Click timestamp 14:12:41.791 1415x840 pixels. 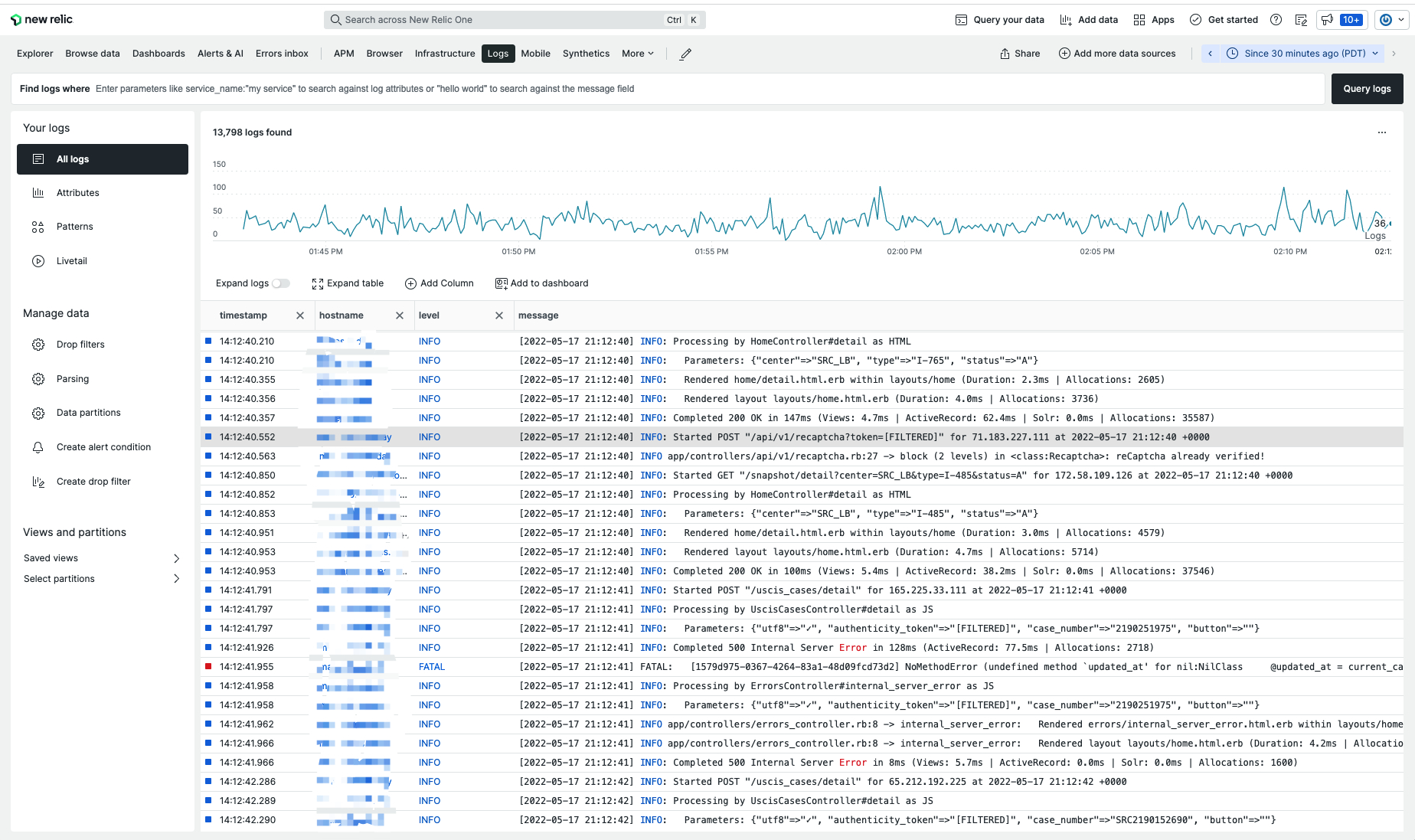[x=246, y=590]
